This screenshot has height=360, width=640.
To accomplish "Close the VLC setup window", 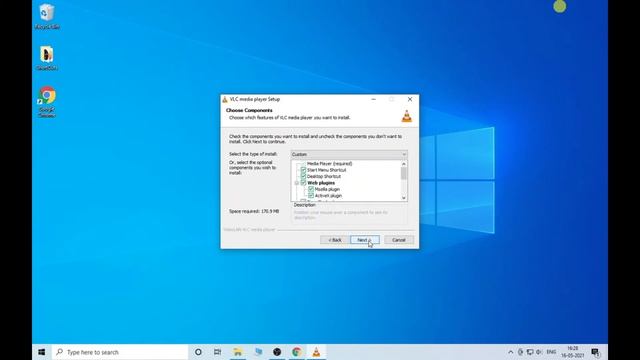I will pyautogui.click(x=410, y=99).
